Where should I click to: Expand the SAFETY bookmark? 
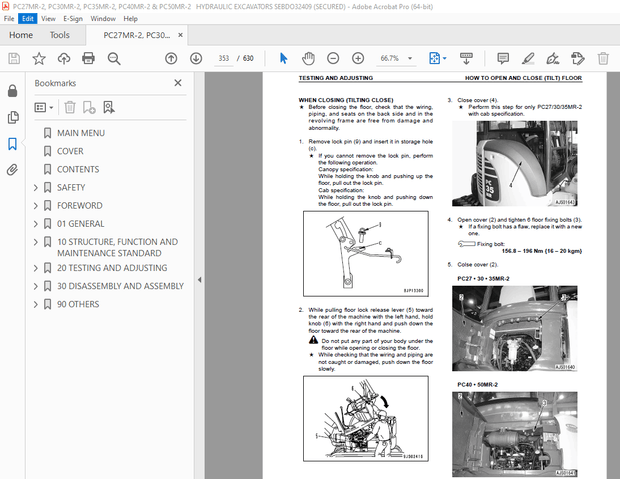36,187
